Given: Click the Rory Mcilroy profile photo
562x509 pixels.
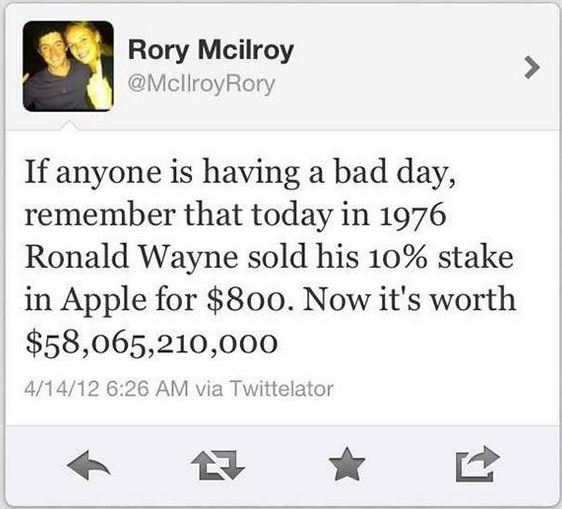Looking at the screenshot, I should click(x=68, y=66).
